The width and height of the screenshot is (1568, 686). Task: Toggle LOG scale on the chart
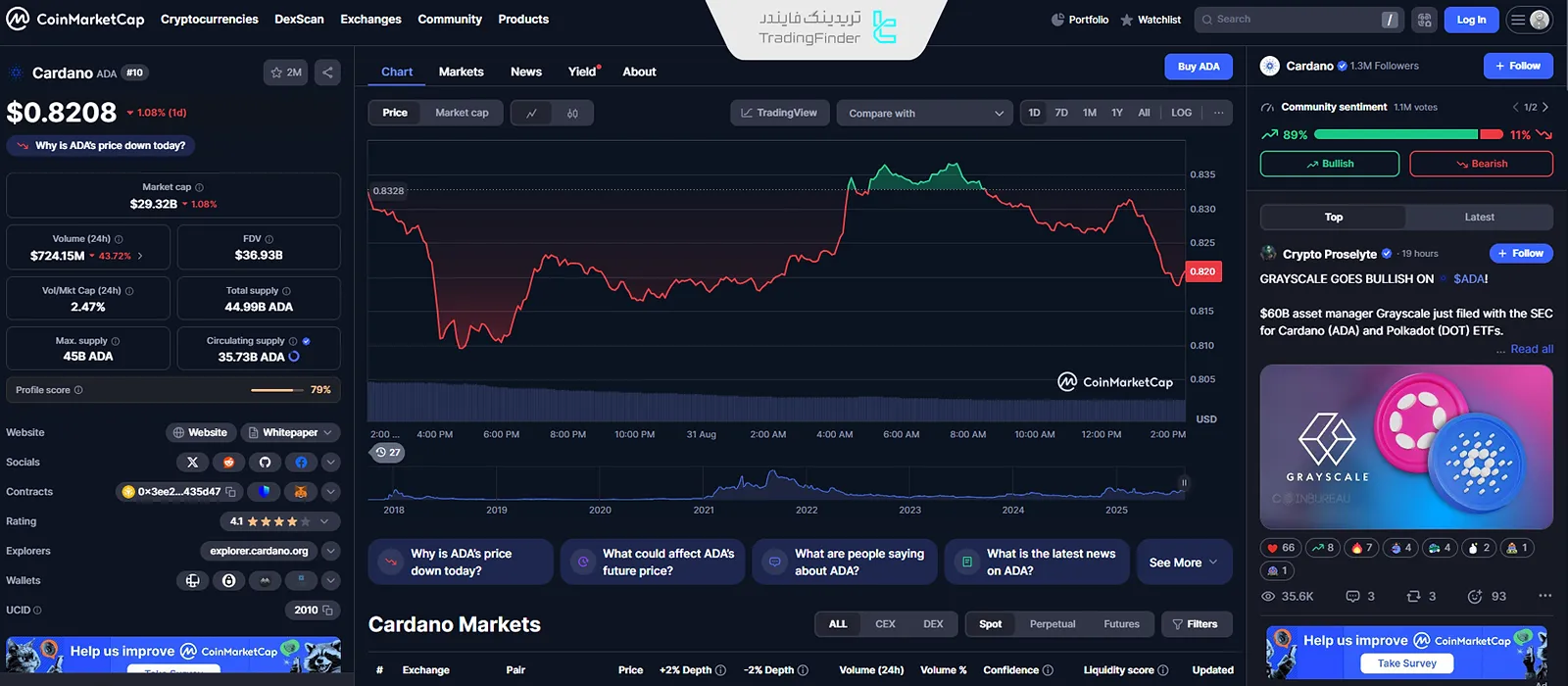point(1181,113)
